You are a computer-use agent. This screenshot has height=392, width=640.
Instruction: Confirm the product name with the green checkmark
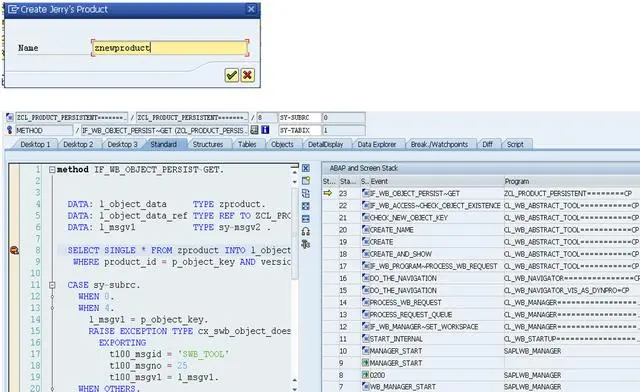pyautogui.click(x=231, y=75)
